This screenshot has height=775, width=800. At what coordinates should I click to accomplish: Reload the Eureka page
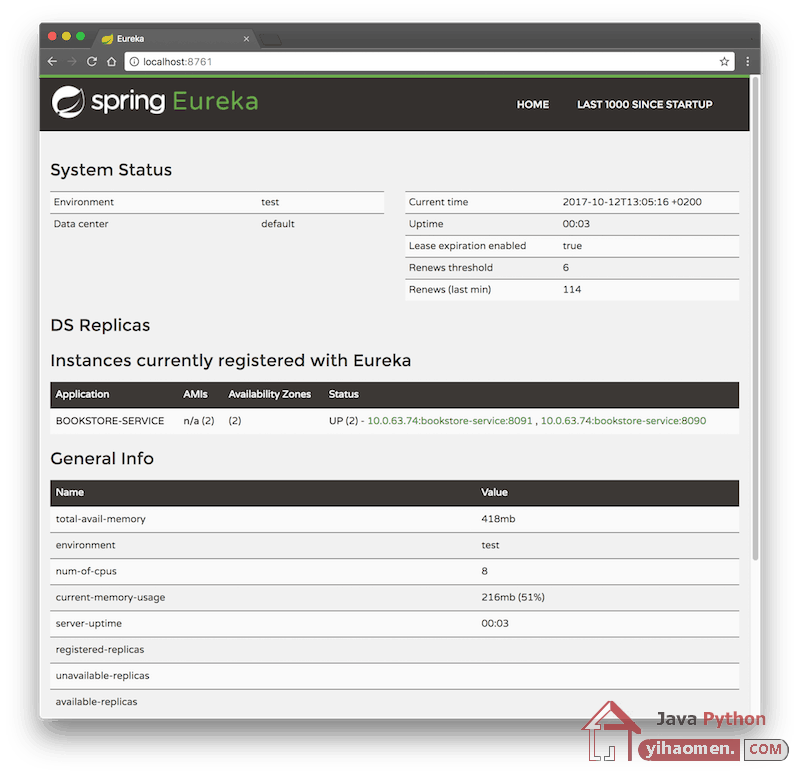point(92,62)
